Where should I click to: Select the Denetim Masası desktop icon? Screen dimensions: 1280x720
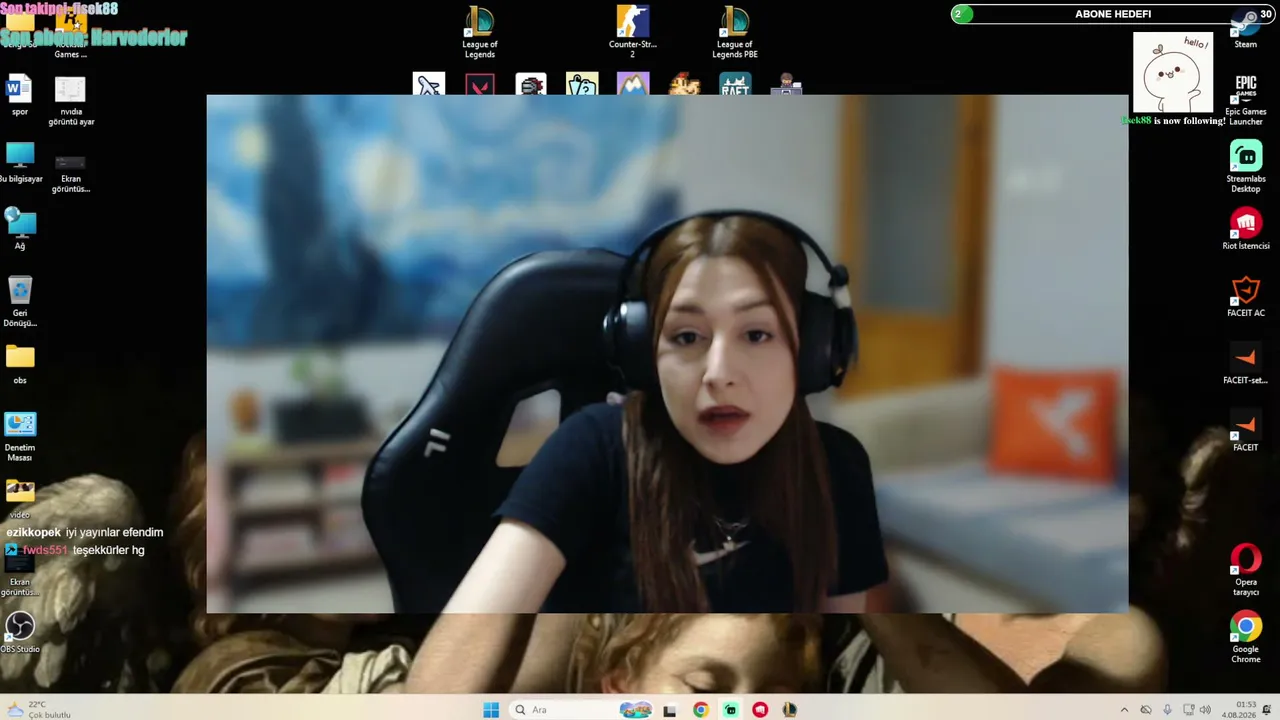(x=20, y=436)
